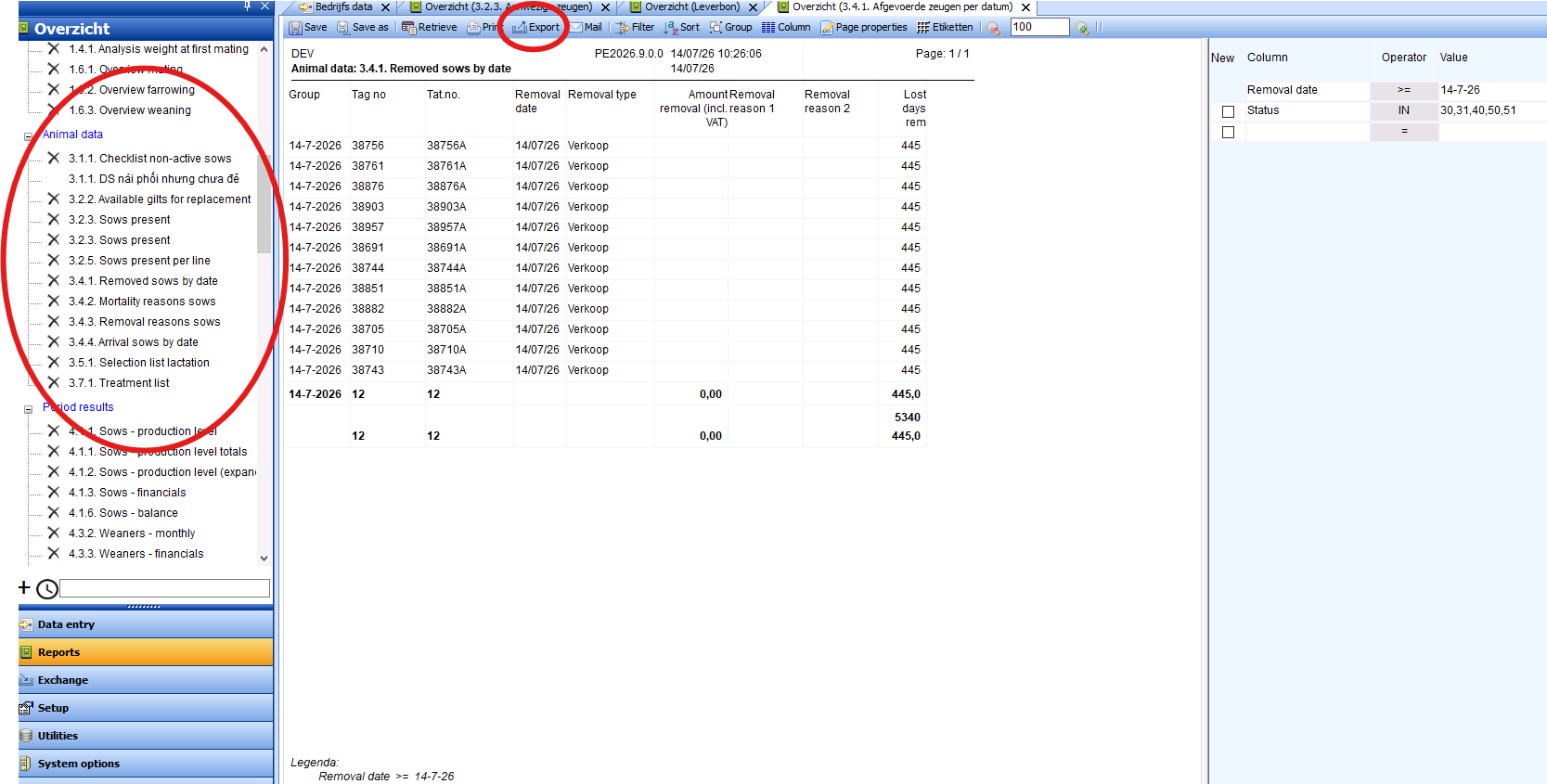Screen dimensions: 1547x784
Task: Open the Sort options
Action: coord(682,28)
